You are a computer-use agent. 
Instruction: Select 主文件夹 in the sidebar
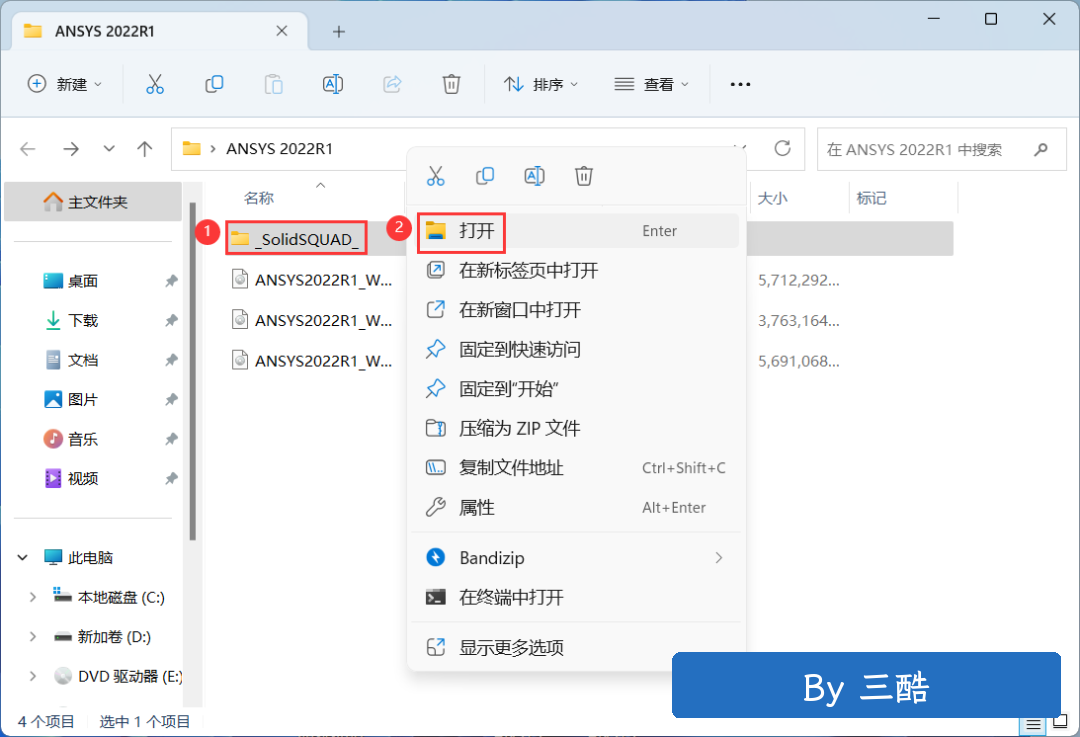[x=93, y=202]
